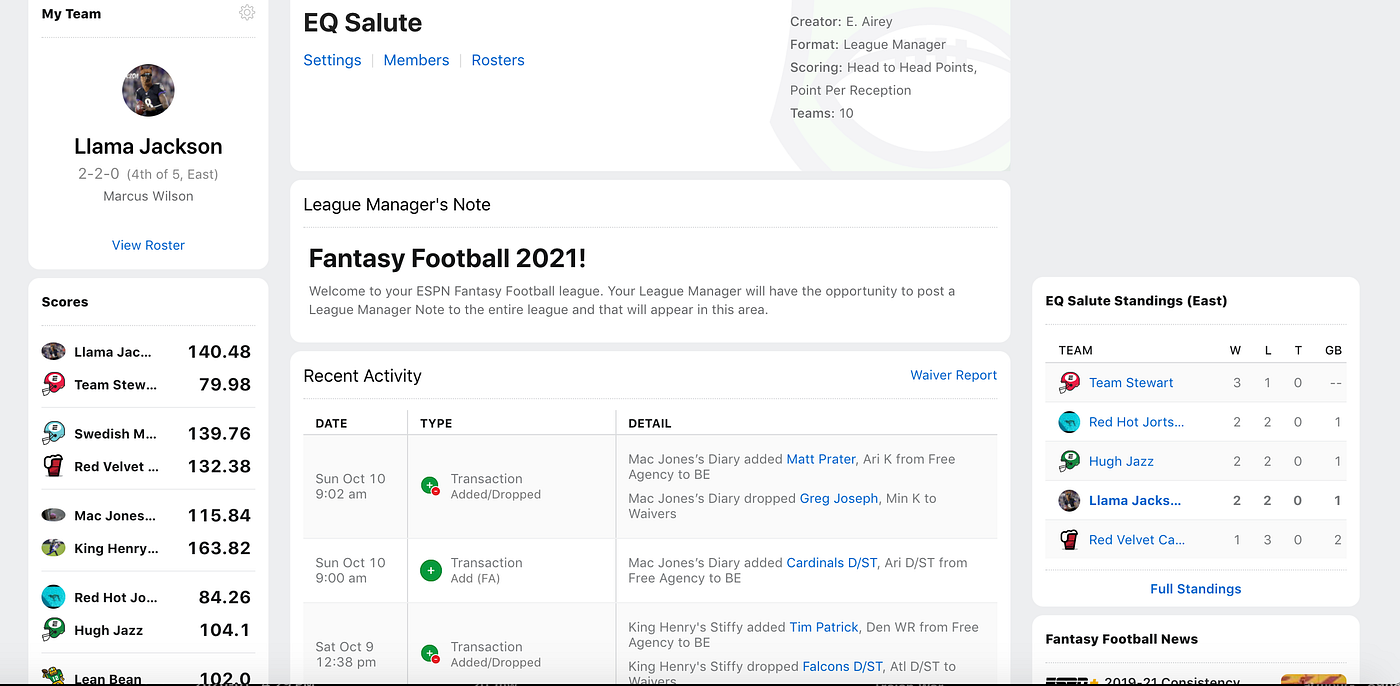1400x686 pixels.
Task: Click Red Velvet logo icon in Scores
Action: click(54, 466)
